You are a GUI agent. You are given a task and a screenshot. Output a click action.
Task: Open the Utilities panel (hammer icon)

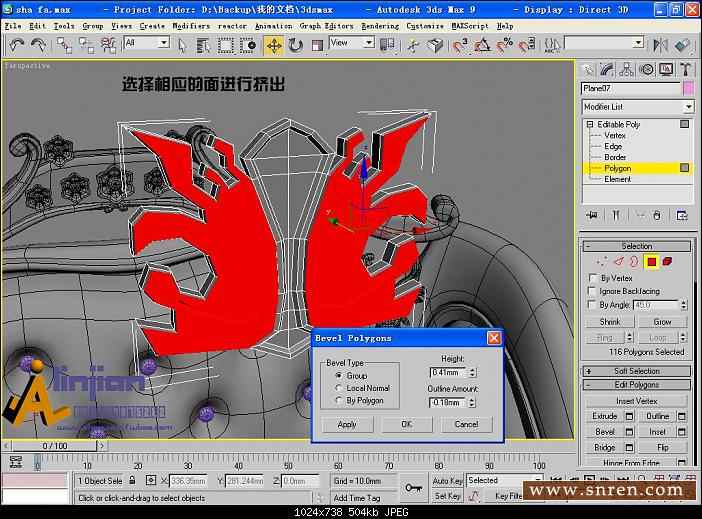(686, 69)
